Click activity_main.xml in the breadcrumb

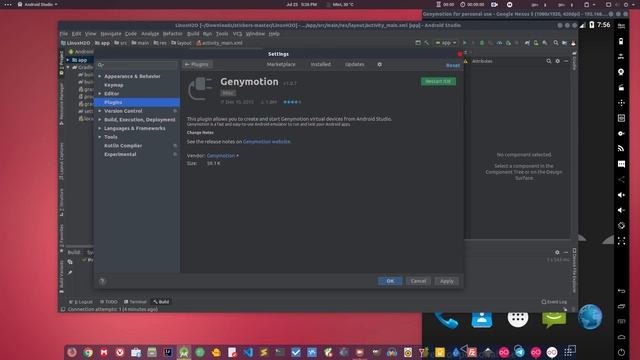tap(219, 43)
